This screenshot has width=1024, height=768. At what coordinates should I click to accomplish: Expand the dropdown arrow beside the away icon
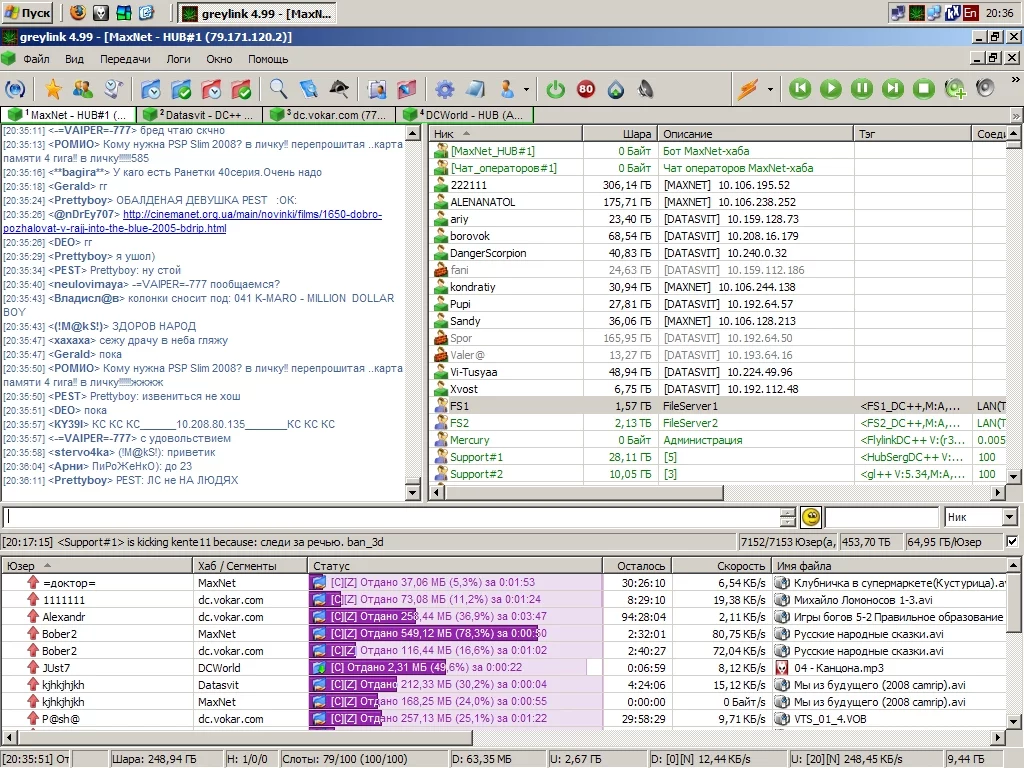click(x=526, y=89)
